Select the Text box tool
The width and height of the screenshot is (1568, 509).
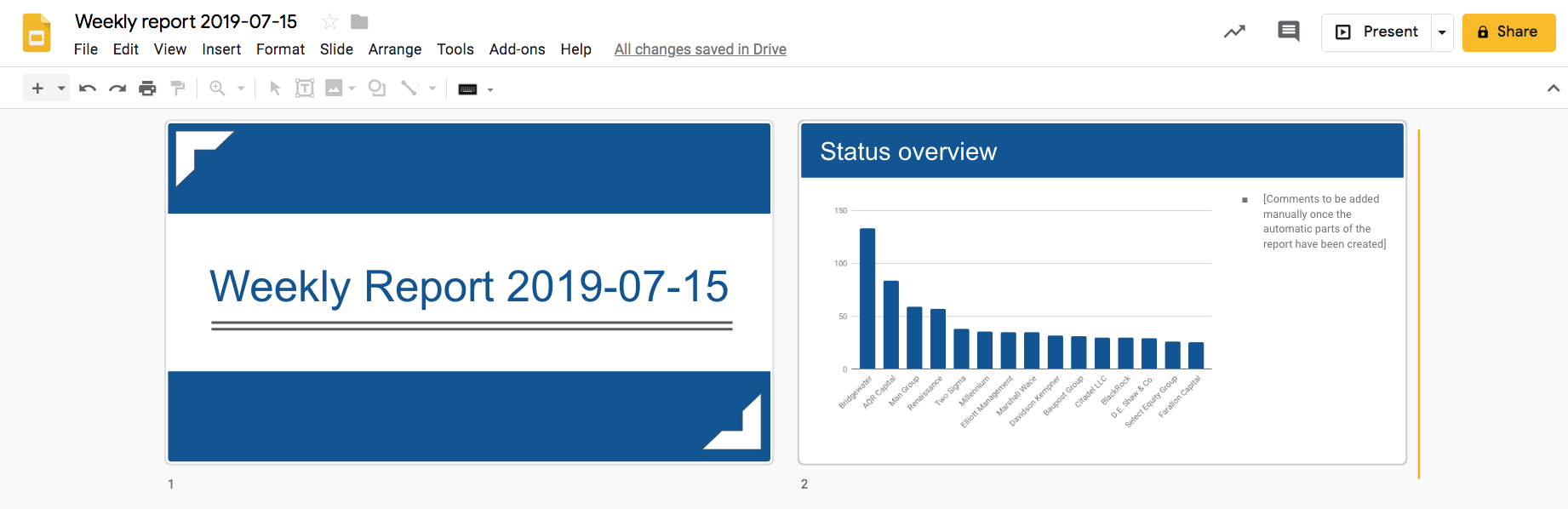305,89
